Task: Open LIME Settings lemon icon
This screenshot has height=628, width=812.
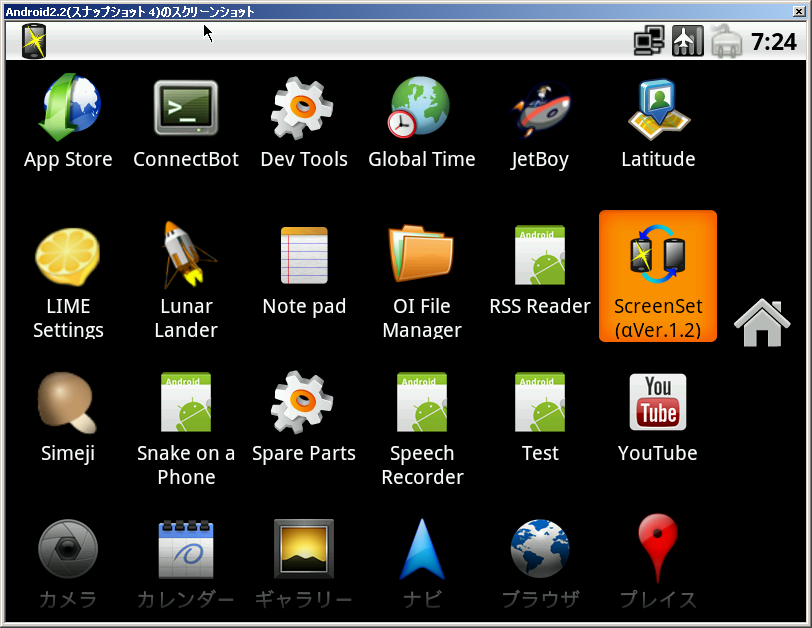Action: pos(68,282)
